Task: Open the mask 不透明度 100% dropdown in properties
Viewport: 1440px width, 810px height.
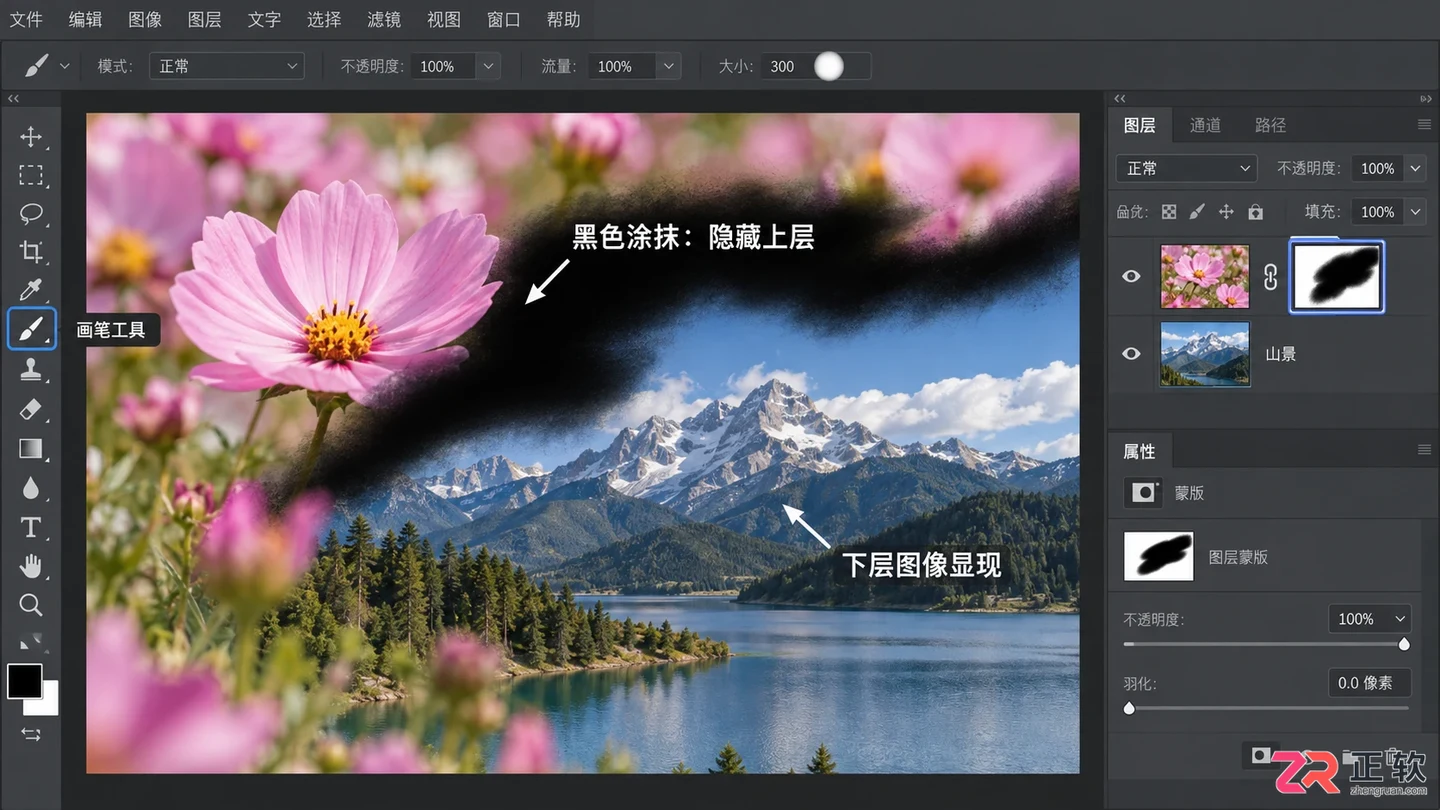Action: [1369, 619]
